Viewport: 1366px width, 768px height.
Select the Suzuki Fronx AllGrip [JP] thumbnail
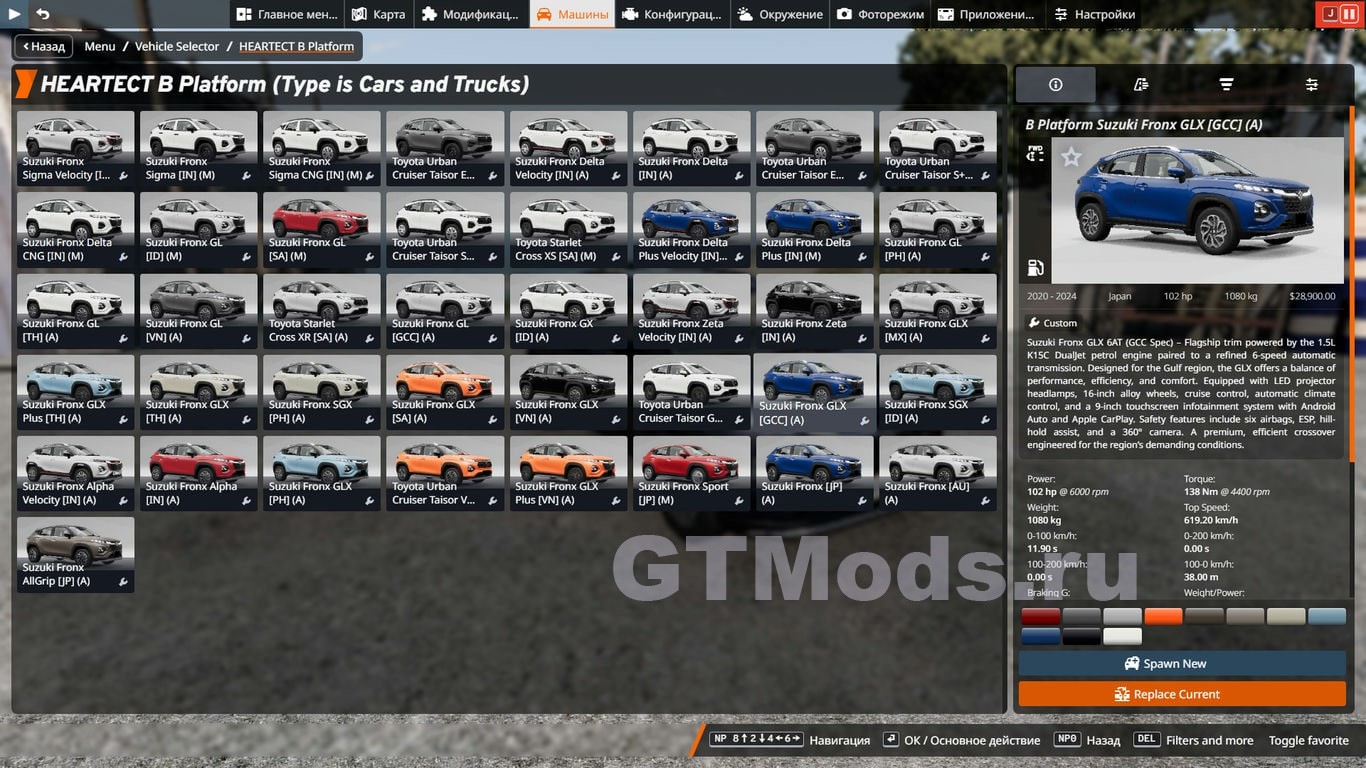(75, 554)
